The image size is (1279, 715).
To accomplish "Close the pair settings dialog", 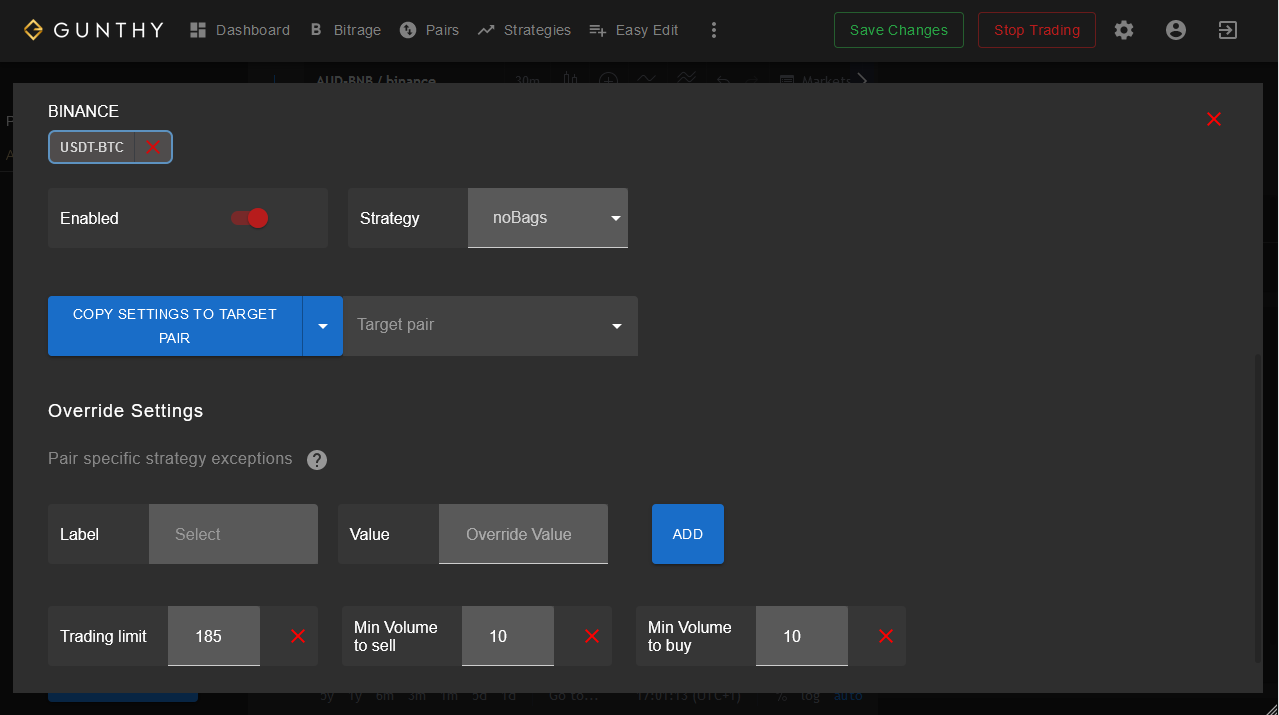I will [1214, 119].
